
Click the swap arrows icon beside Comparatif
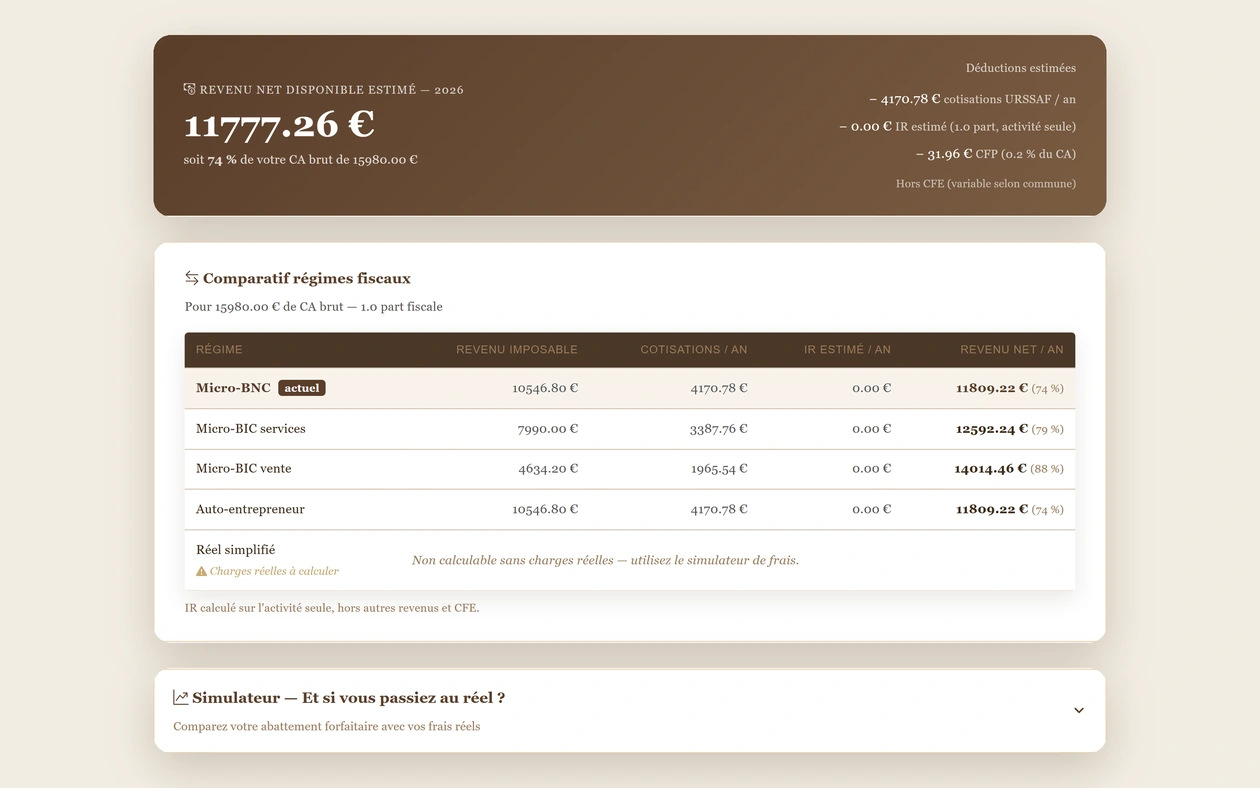pyautogui.click(x=192, y=278)
